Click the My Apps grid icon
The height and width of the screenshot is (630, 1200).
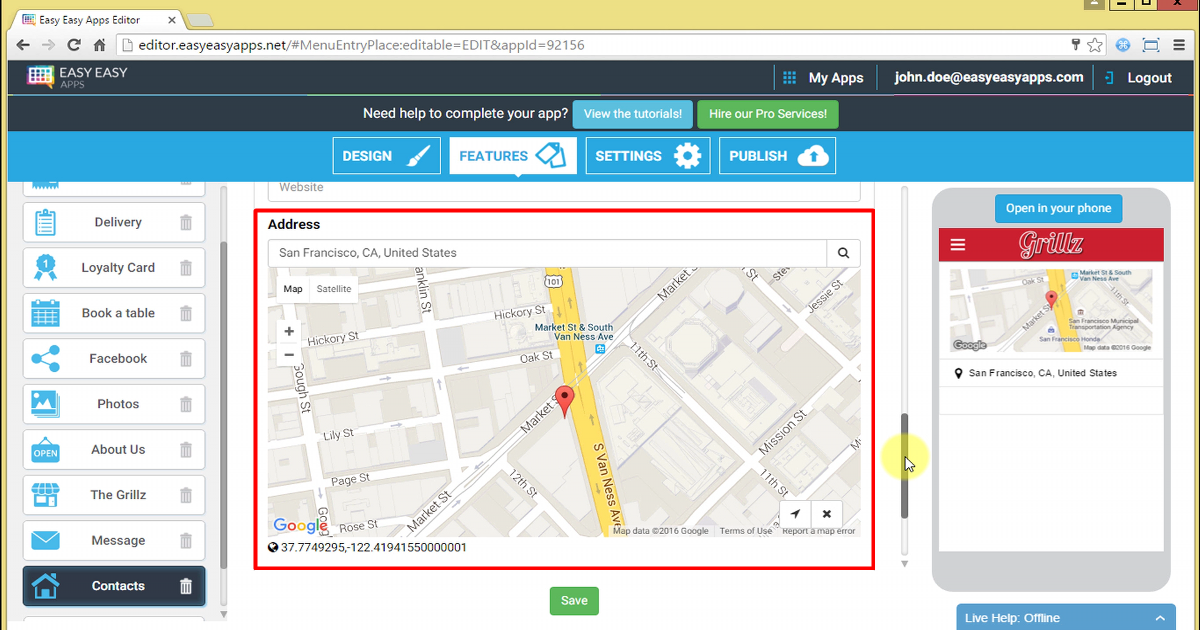[789, 76]
